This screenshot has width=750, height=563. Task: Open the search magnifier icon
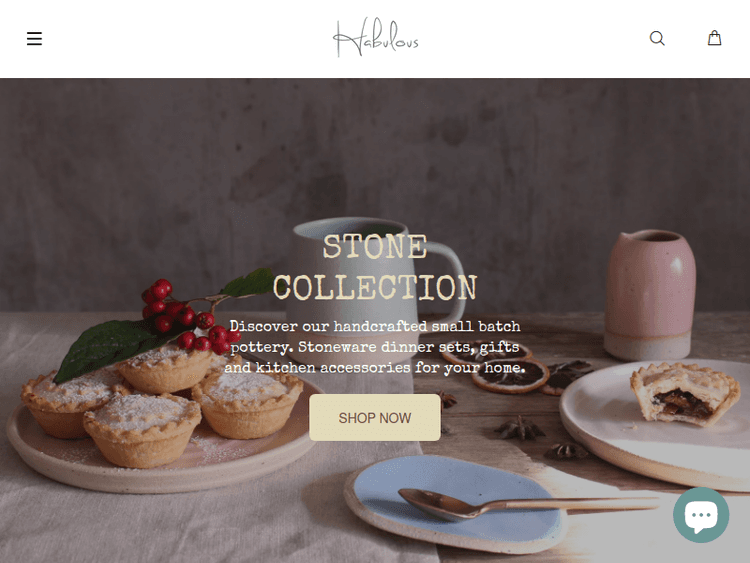coord(657,38)
